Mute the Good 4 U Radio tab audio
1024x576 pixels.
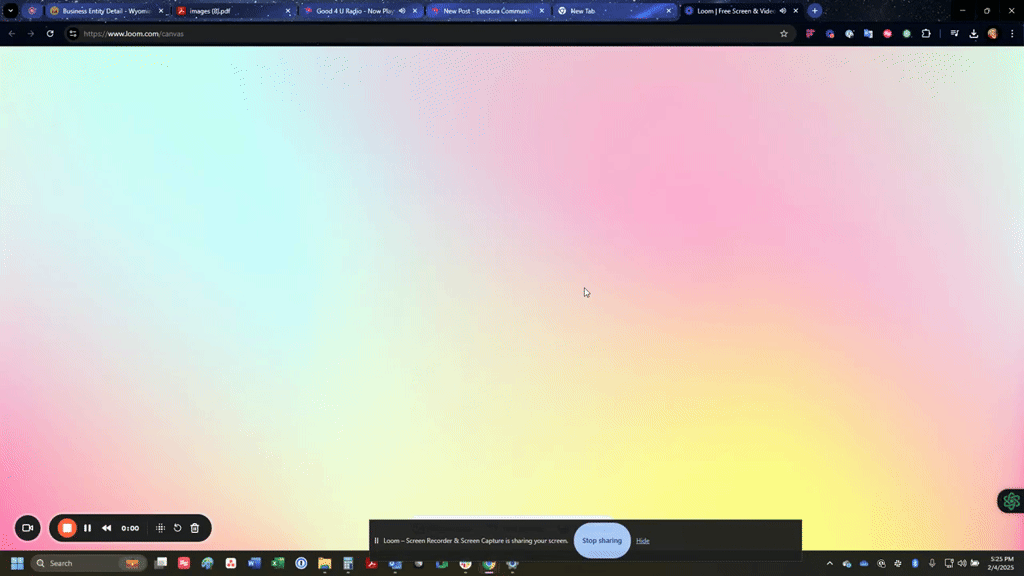click(x=402, y=11)
